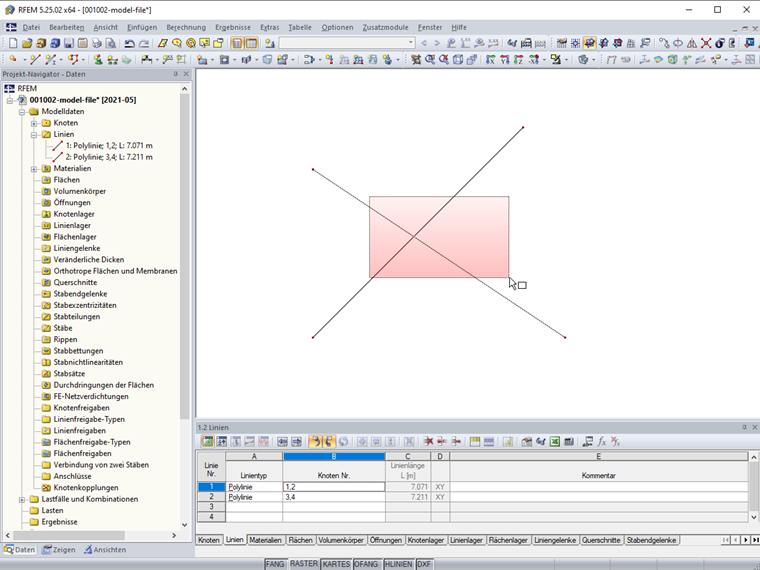760x570 pixels.
Task: Expand the Knoten folder
Action: [x=34, y=123]
